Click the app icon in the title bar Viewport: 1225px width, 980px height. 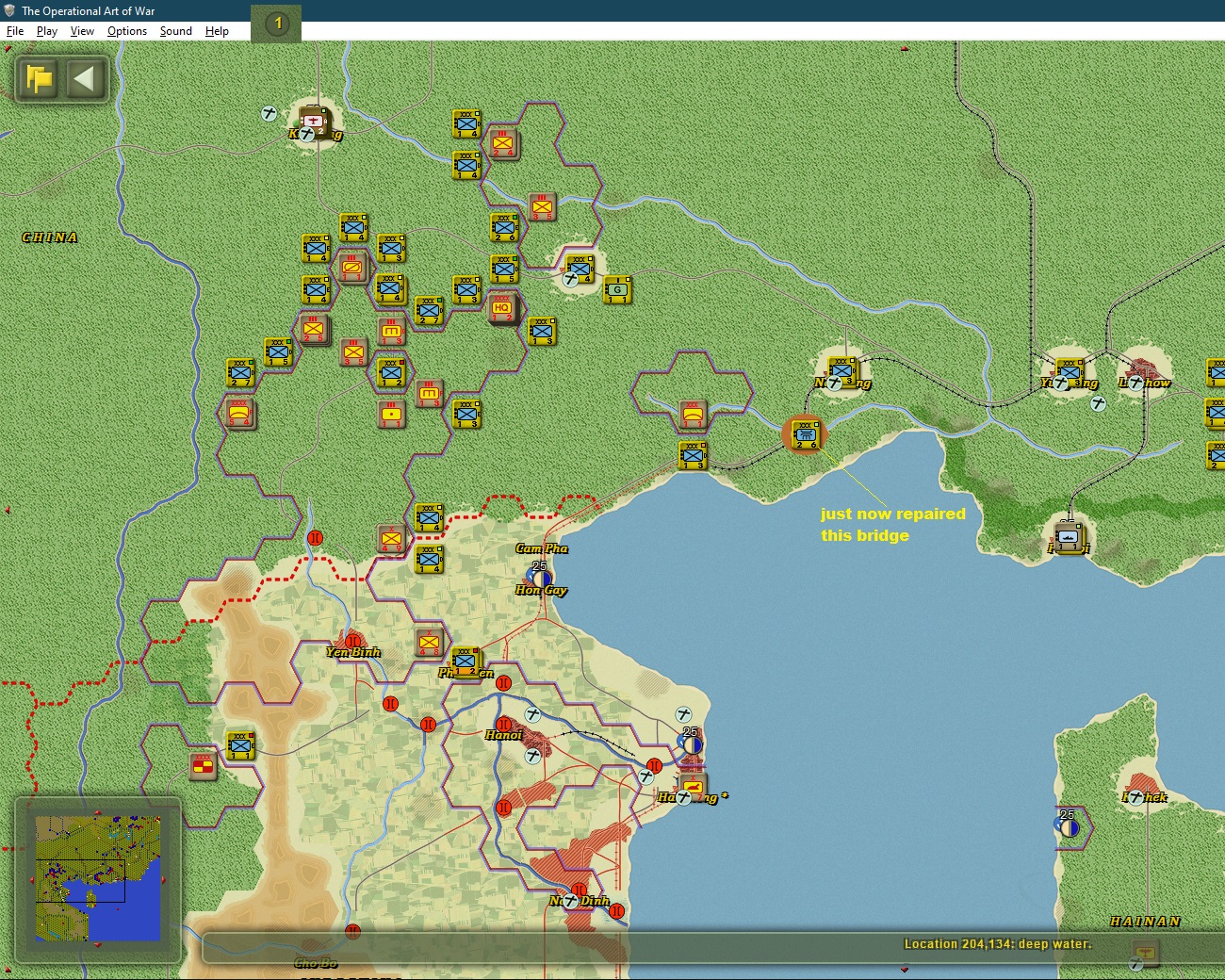point(10,10)
